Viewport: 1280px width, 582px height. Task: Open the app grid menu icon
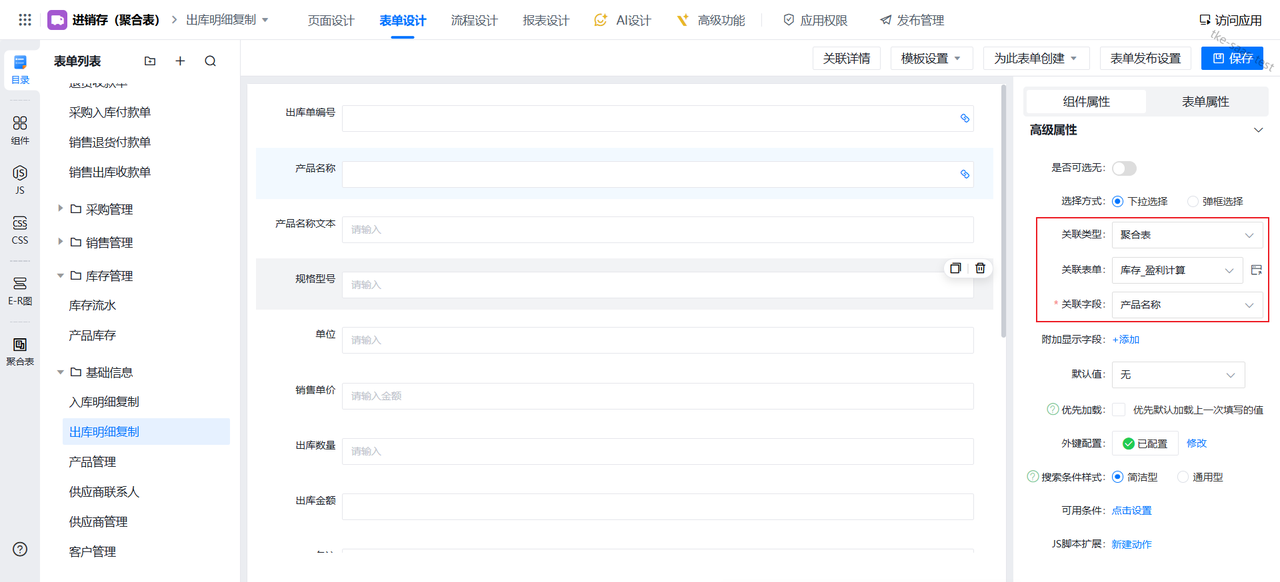[x=25, y=20]
